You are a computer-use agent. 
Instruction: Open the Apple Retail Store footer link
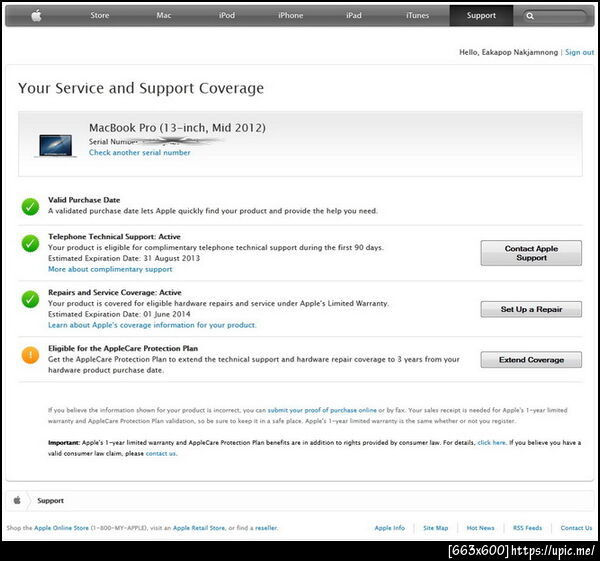tap(199, 528)
